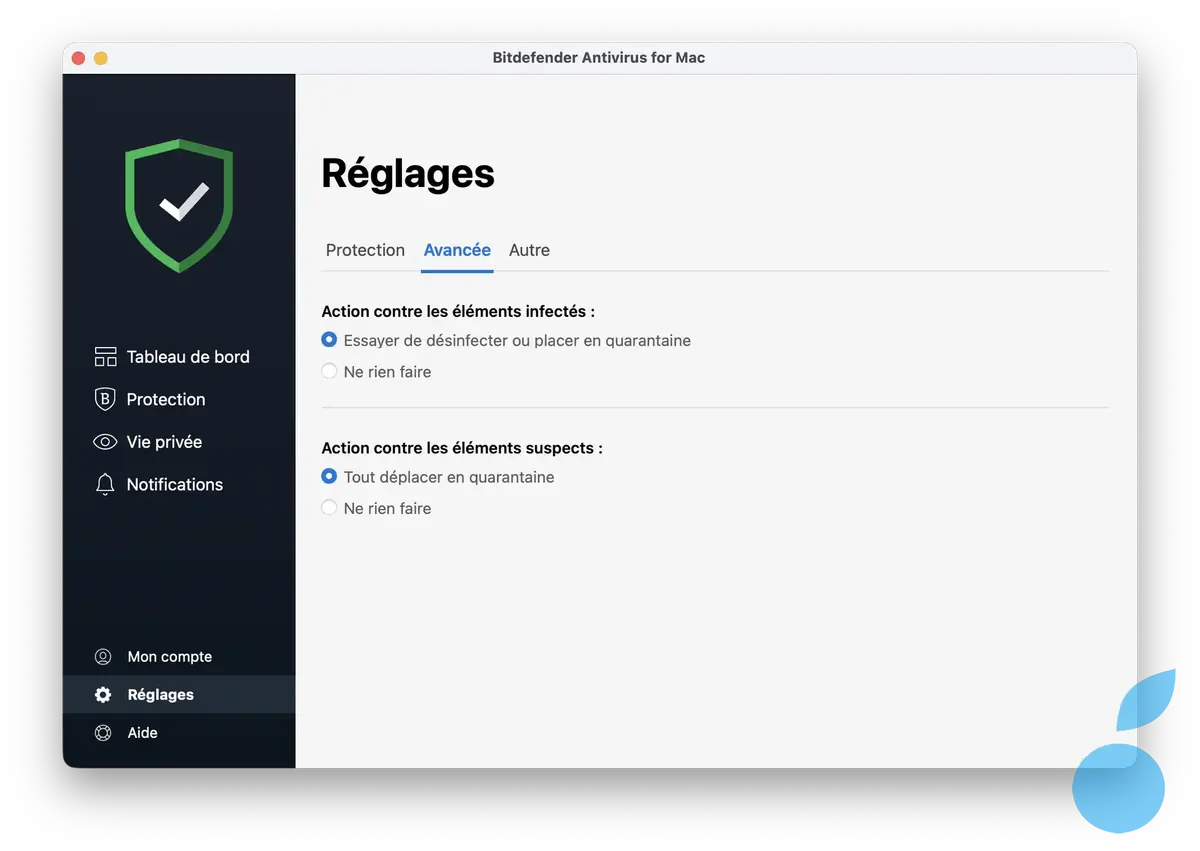Choose 'Ne rien faire' for suspect items
This screenshot has width=1200, height=851.
pyautogui.click(x=329, y=508)
